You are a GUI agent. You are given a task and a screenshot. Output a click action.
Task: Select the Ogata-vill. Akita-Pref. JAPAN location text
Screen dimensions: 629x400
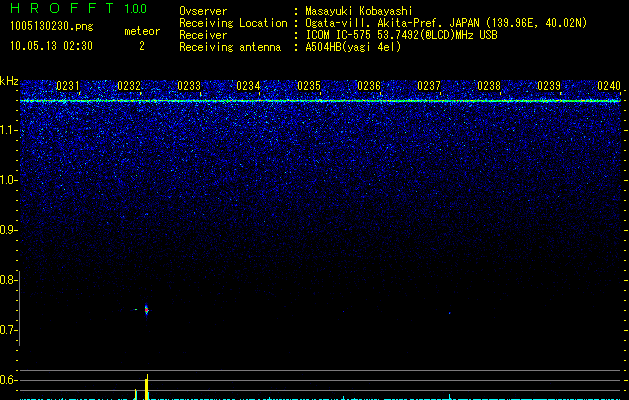click(446, 23)
